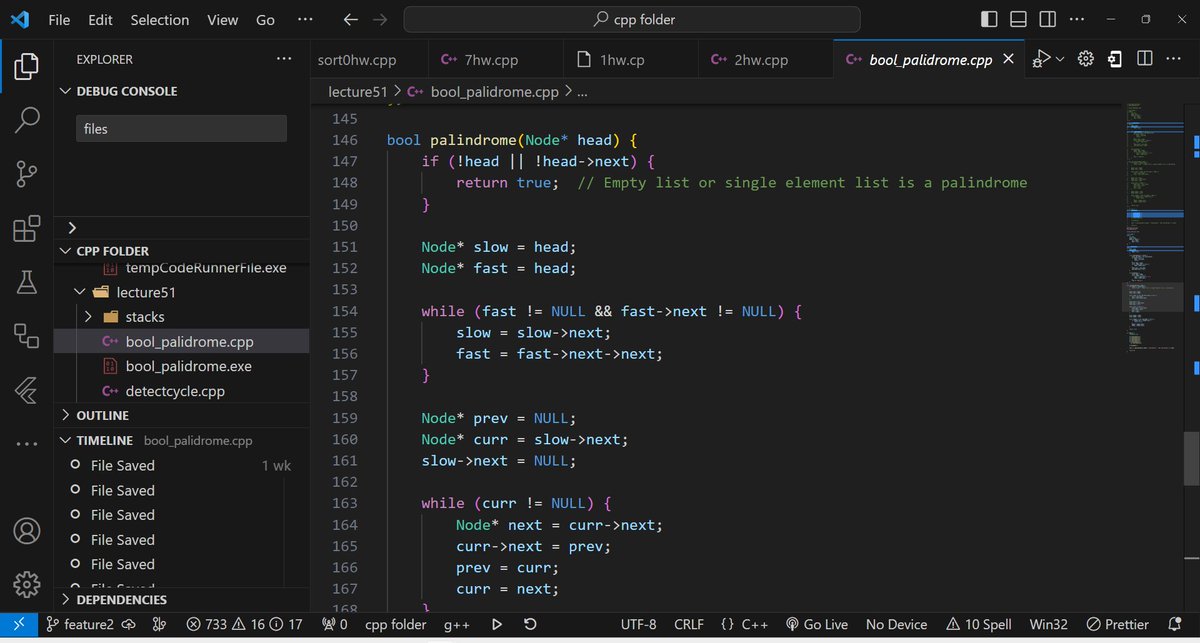Open the File menu

59,19
